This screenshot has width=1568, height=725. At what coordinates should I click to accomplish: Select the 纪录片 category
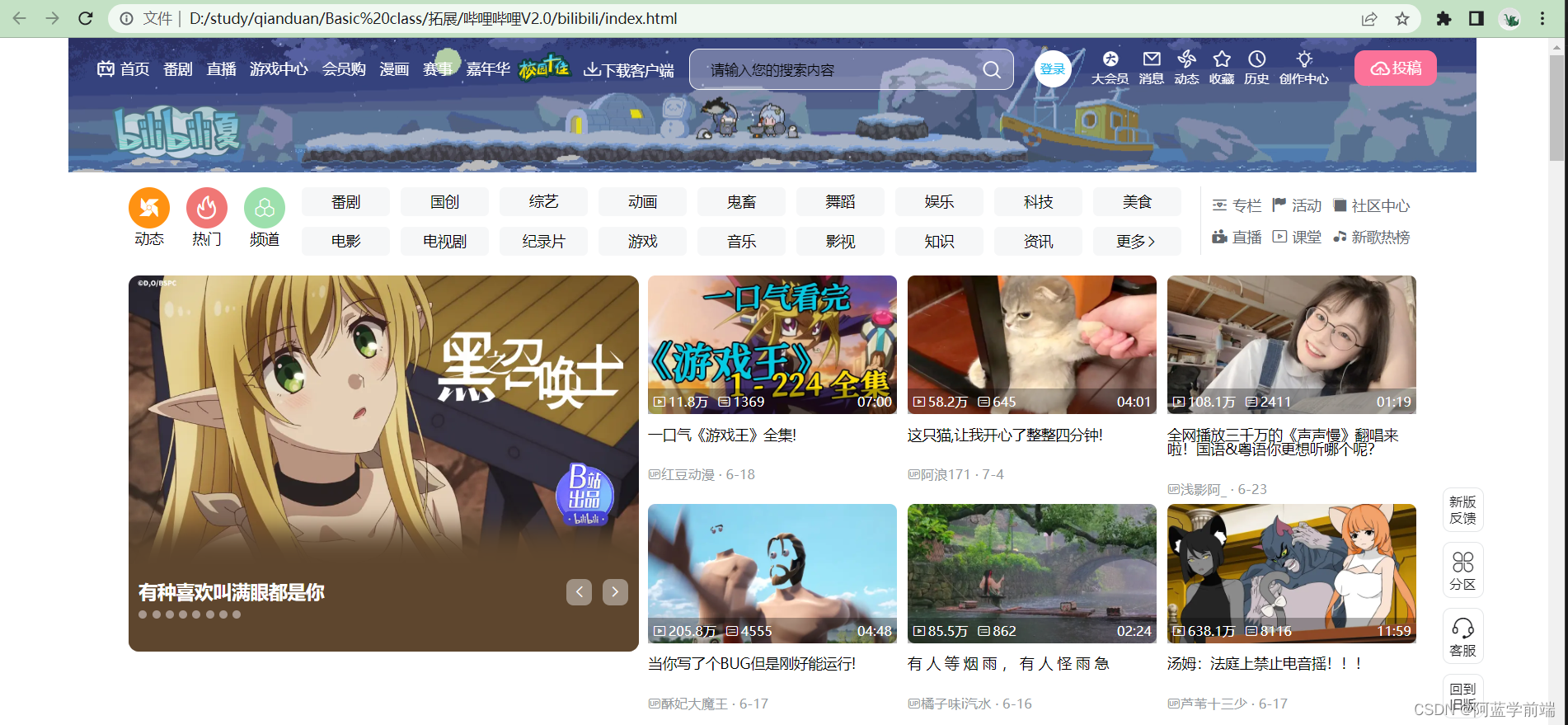coord(543,241)
